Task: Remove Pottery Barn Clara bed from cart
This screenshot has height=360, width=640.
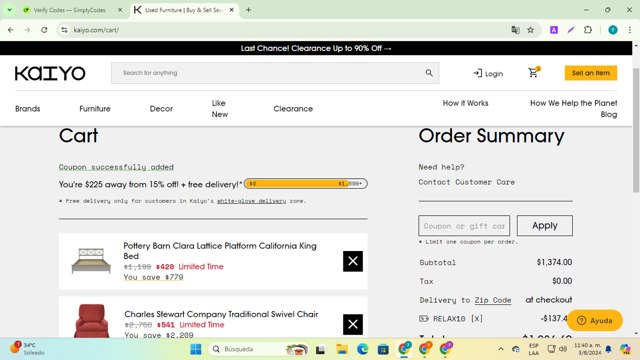Action: [353, 261]
